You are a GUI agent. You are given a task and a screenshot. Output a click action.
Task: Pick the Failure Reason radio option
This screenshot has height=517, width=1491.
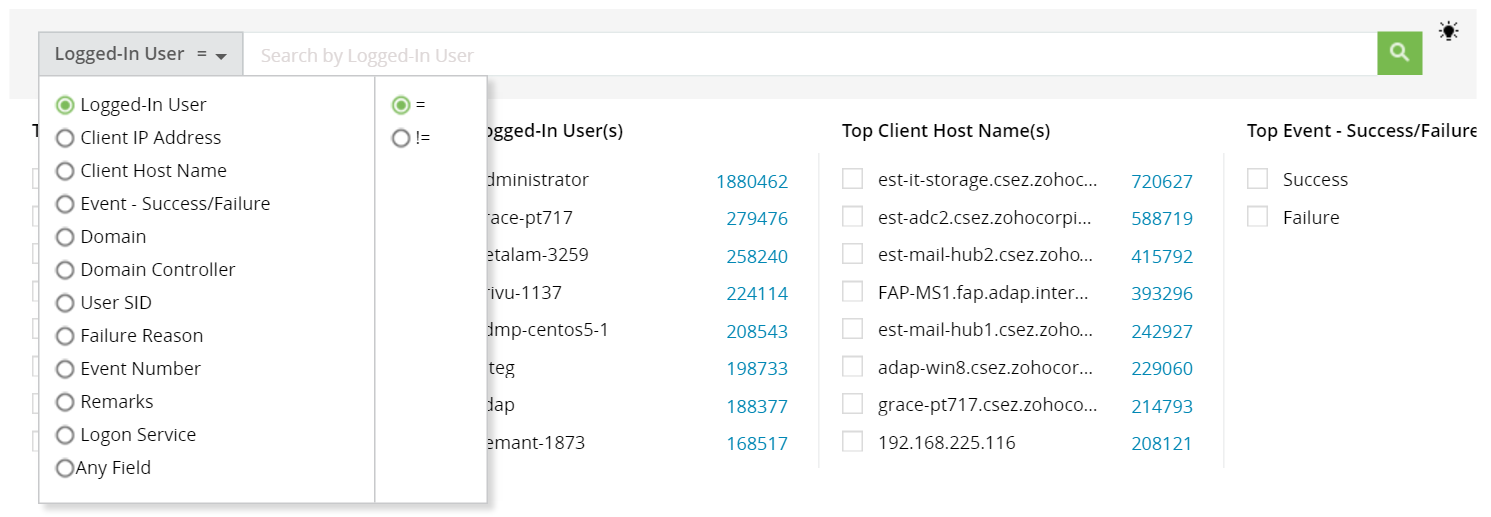pyautogui.click(x=65, y=336)
